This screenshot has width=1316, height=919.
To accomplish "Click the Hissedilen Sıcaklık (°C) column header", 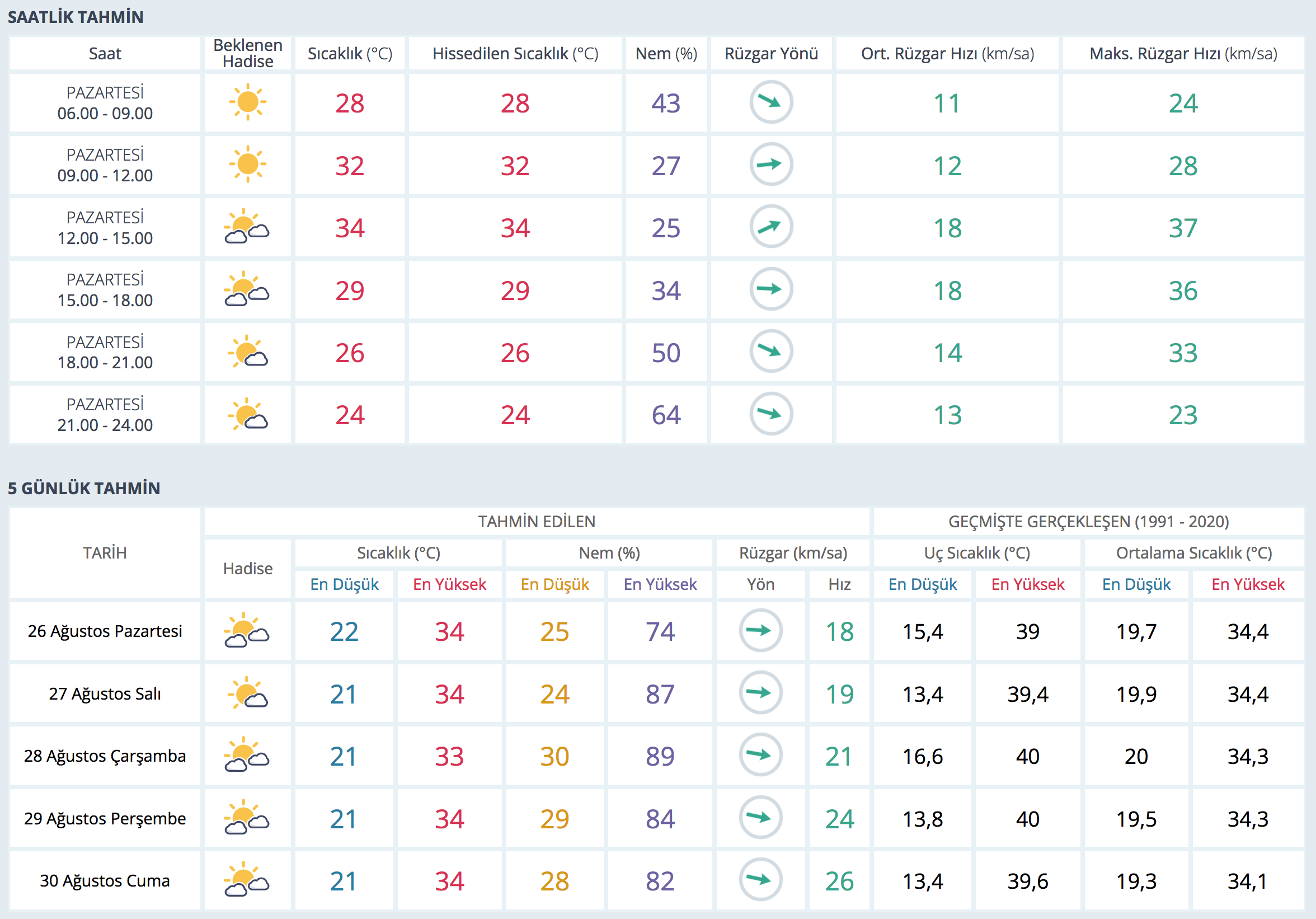I will (515, 54).
